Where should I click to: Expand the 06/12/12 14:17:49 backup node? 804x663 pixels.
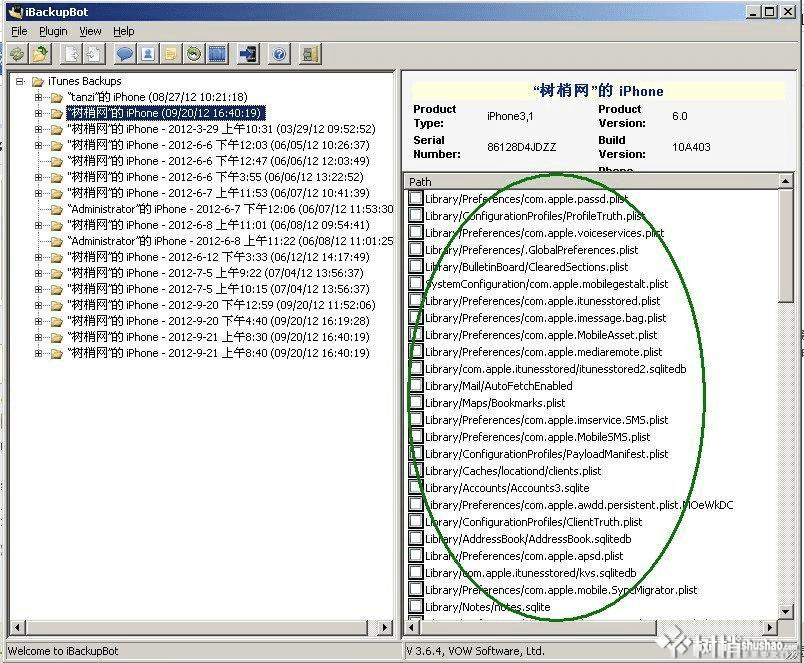38,257
